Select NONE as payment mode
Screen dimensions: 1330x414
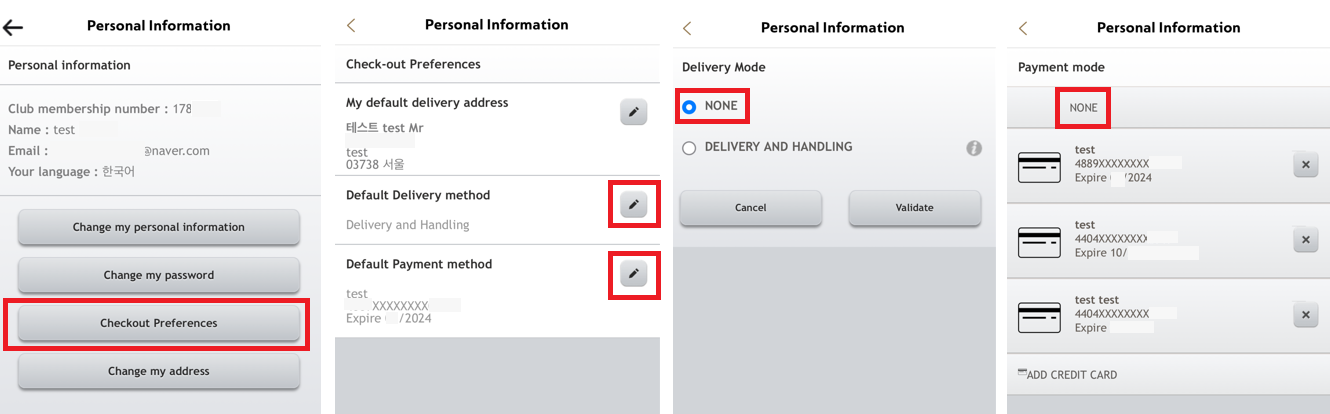click(x=1083, y=108)
